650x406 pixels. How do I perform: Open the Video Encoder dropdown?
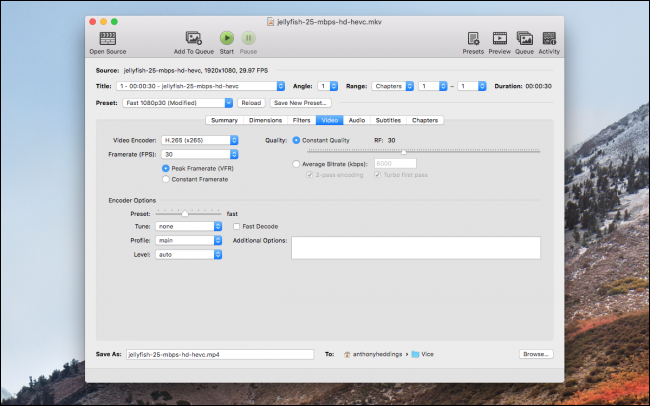click(x=199, y=140)
